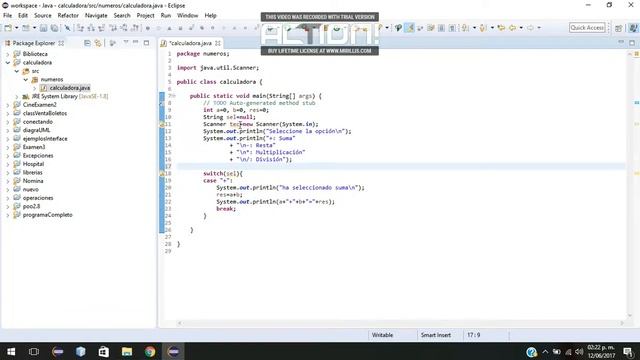Select the CineExamen2 project
The image size is (640, 360).
point(40,105)
